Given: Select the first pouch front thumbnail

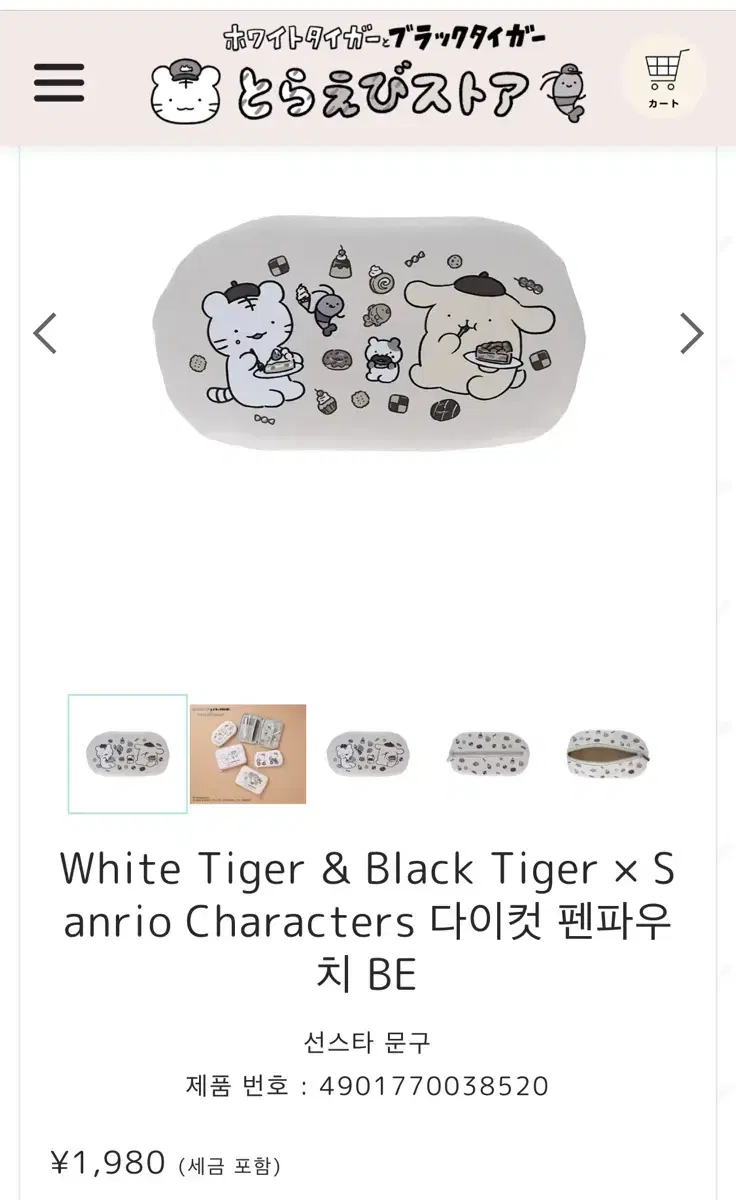Looking at the screenshot, I should (x=128, y=754).
